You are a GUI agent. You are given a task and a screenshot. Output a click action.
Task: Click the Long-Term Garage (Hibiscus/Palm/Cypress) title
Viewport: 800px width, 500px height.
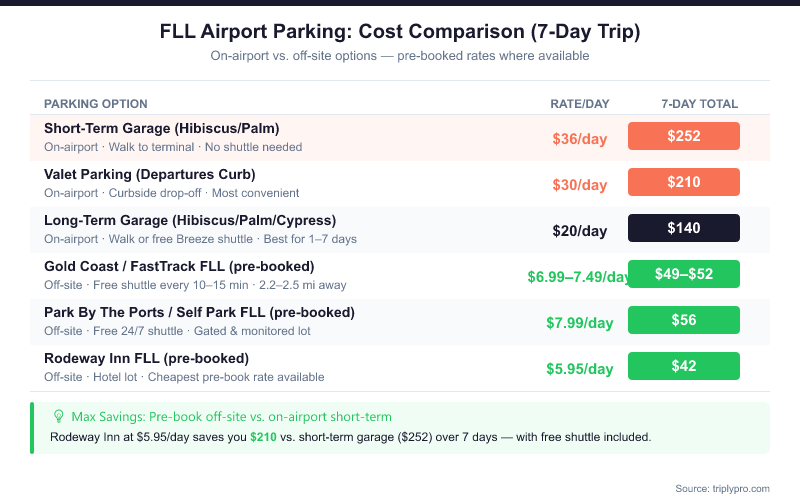pos(190,220)
